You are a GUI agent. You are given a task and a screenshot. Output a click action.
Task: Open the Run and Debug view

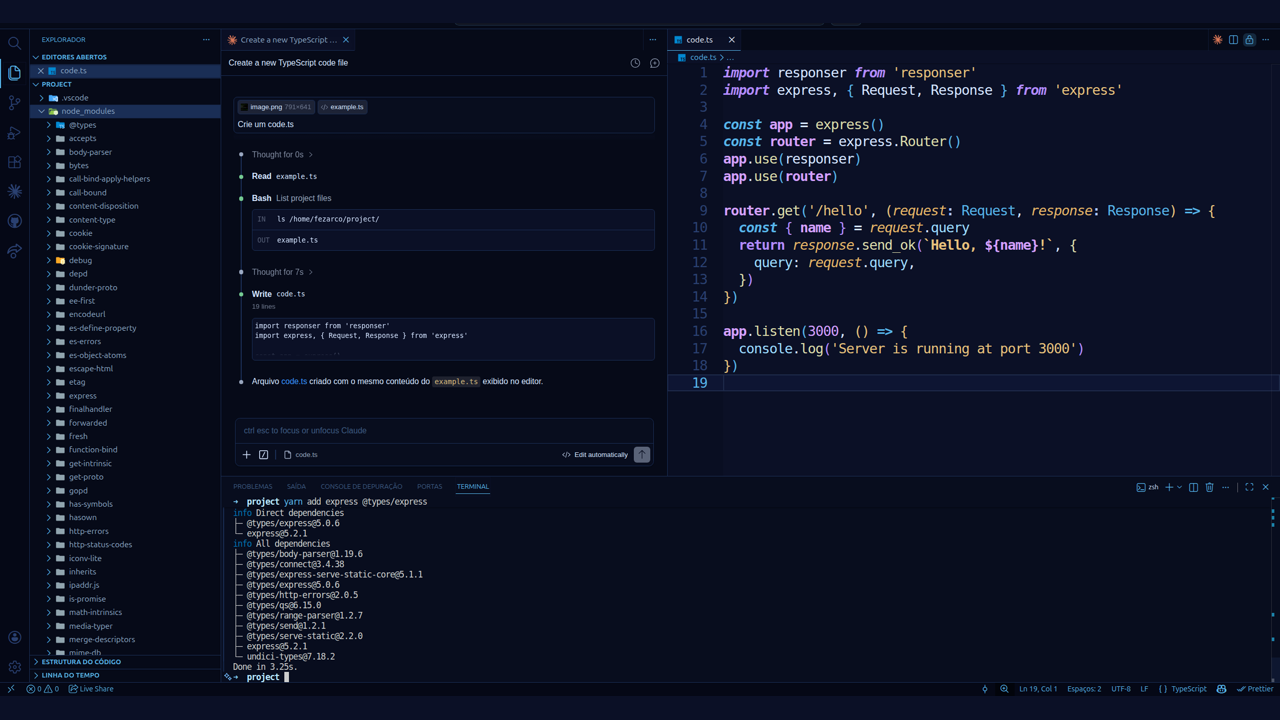[14, 133]
